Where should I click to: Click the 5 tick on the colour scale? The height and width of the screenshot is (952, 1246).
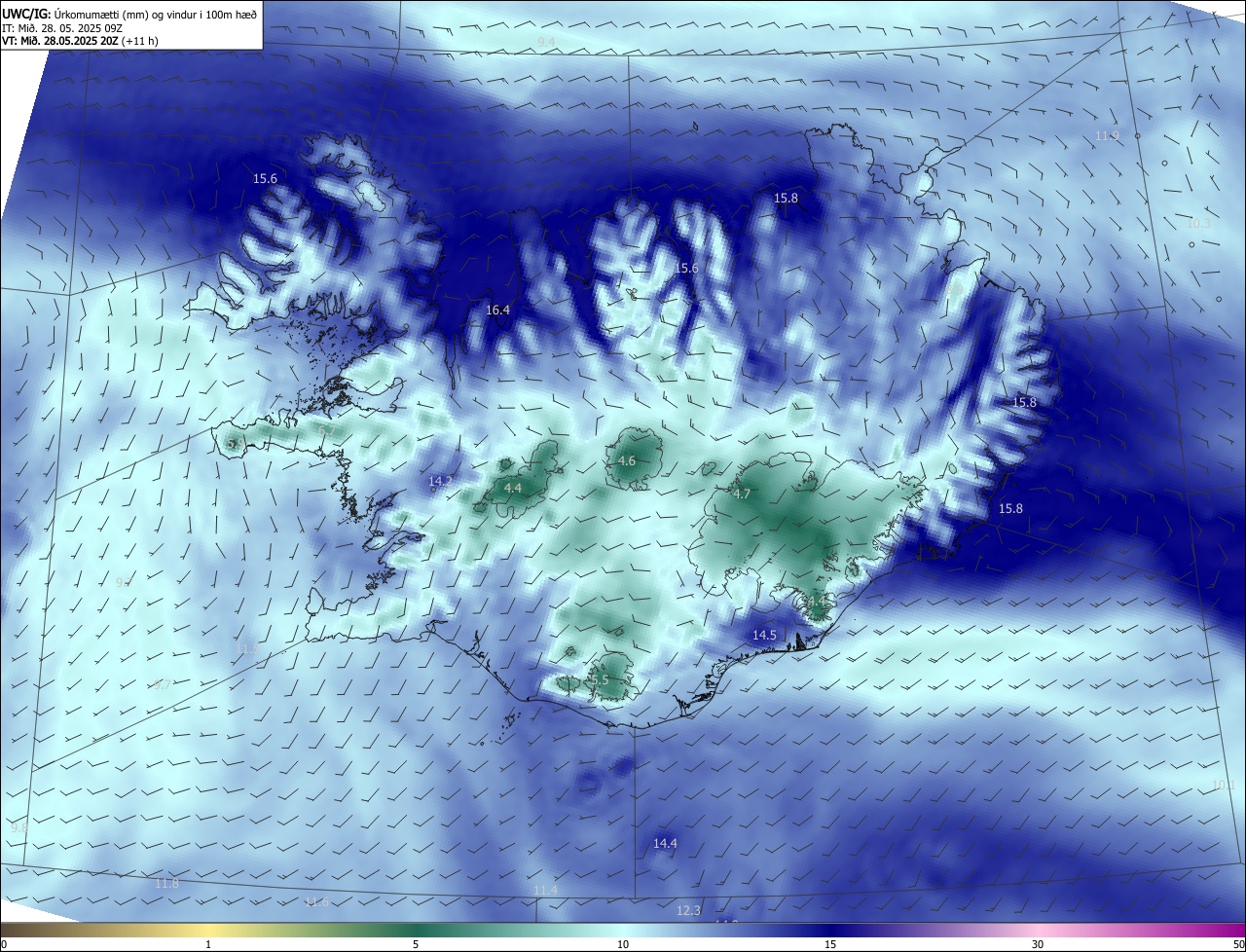[416, 945]
